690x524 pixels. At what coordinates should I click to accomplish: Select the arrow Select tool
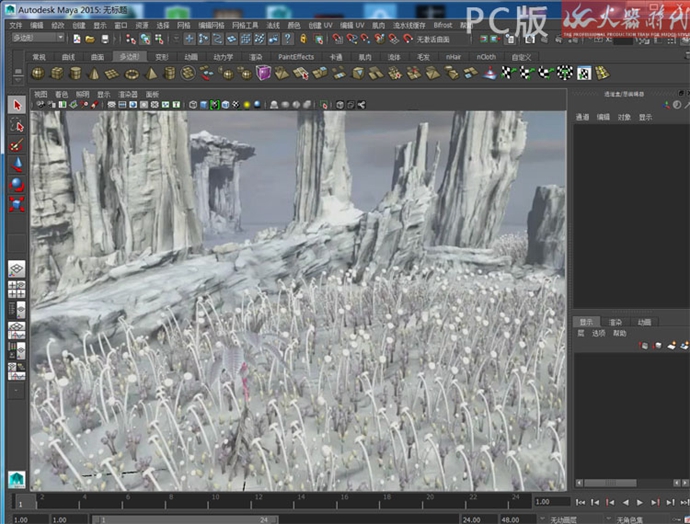(16, 105)
